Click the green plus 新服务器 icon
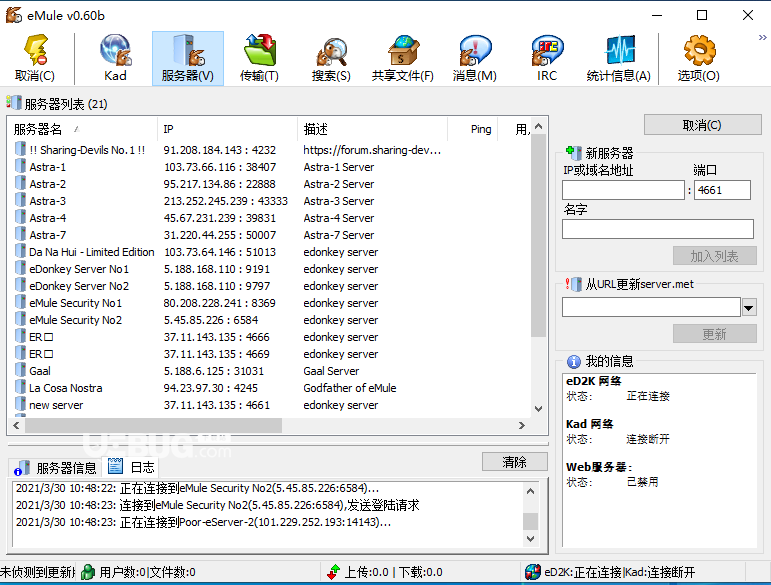 click(x=573, y=152)
